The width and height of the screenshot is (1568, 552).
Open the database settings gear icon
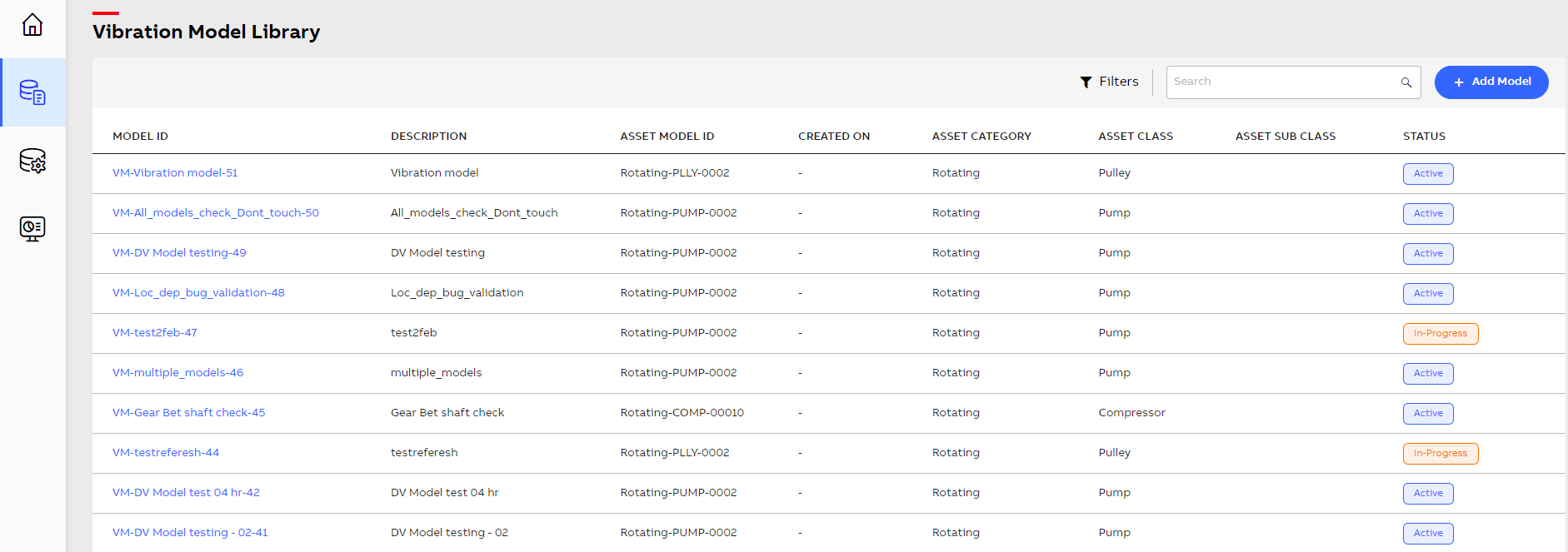[32, 160]
